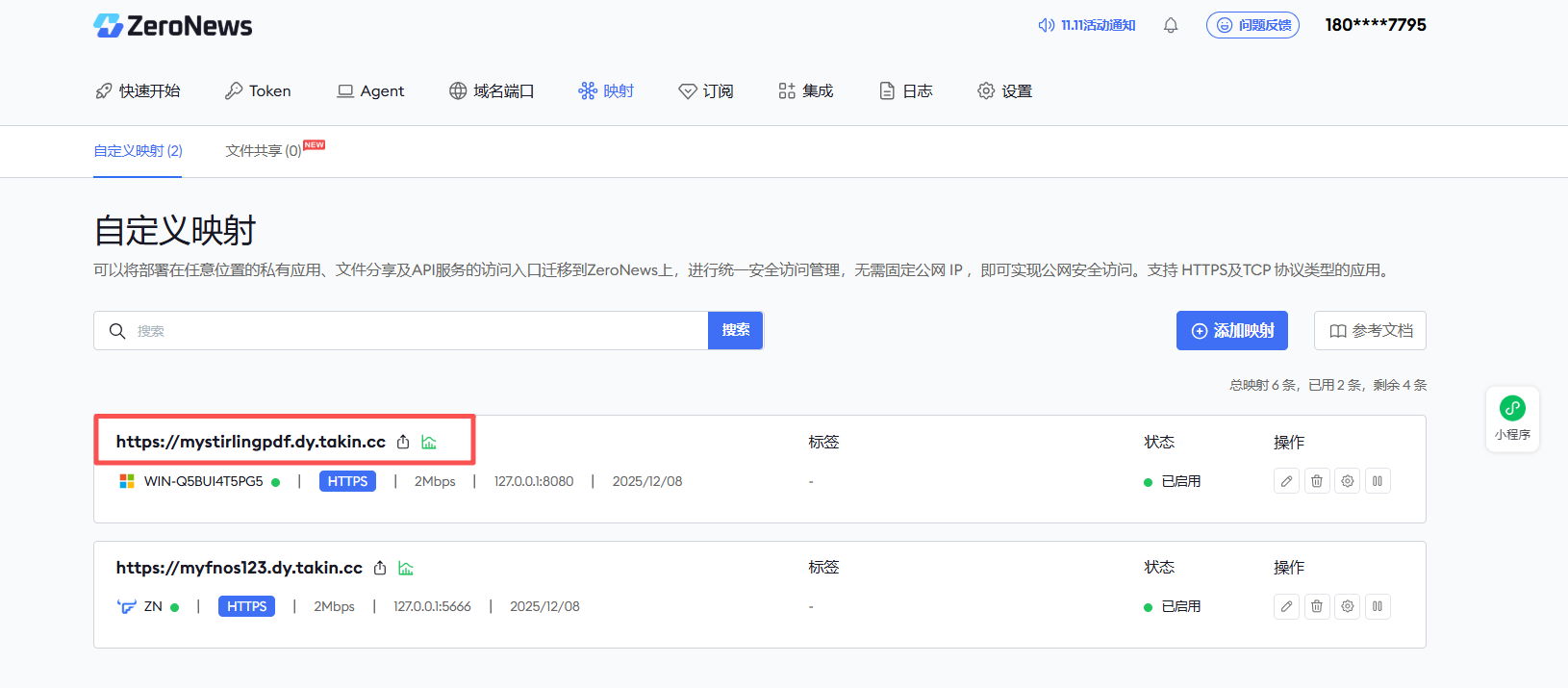Viewport: 1568px width, 688px height.
Task: Switch to the 文件共享 tab
Action: [x=264, y=151]
